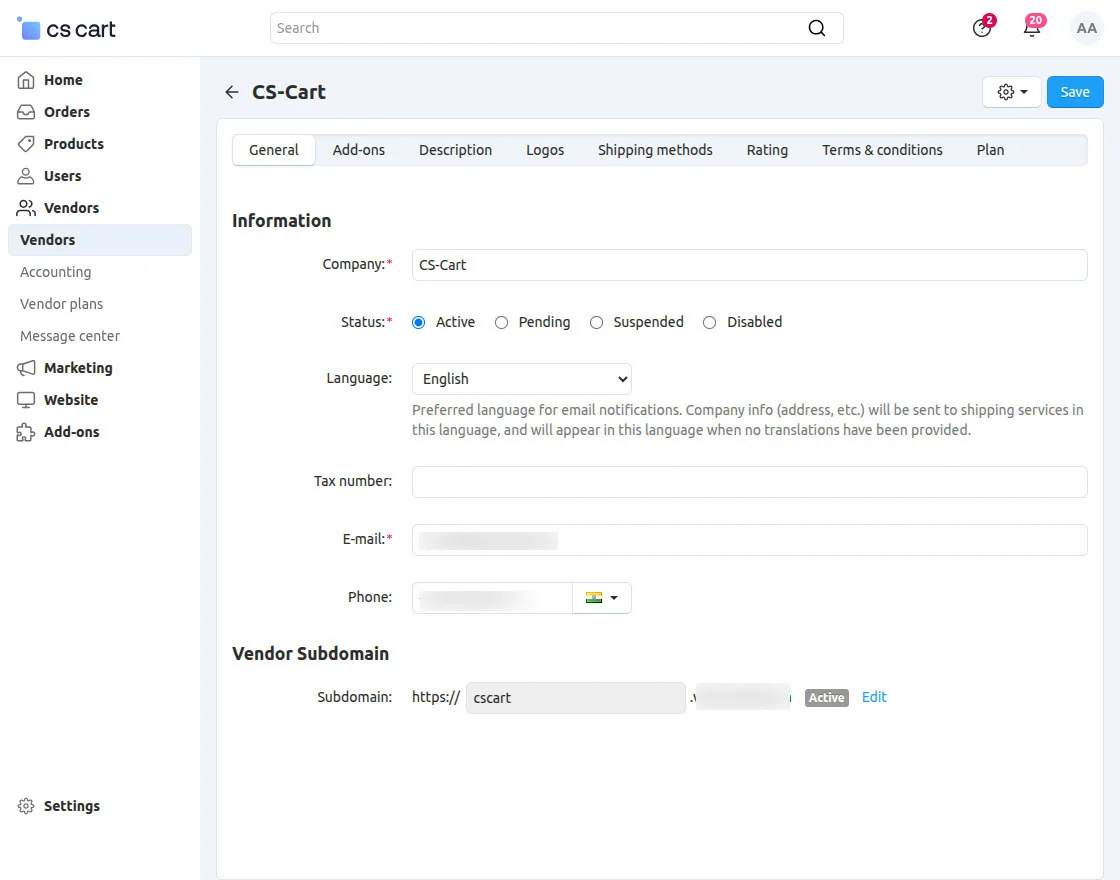Select the Products icon in the sidebar
This screenshot has width=1120, height=880.
(27, 144)
